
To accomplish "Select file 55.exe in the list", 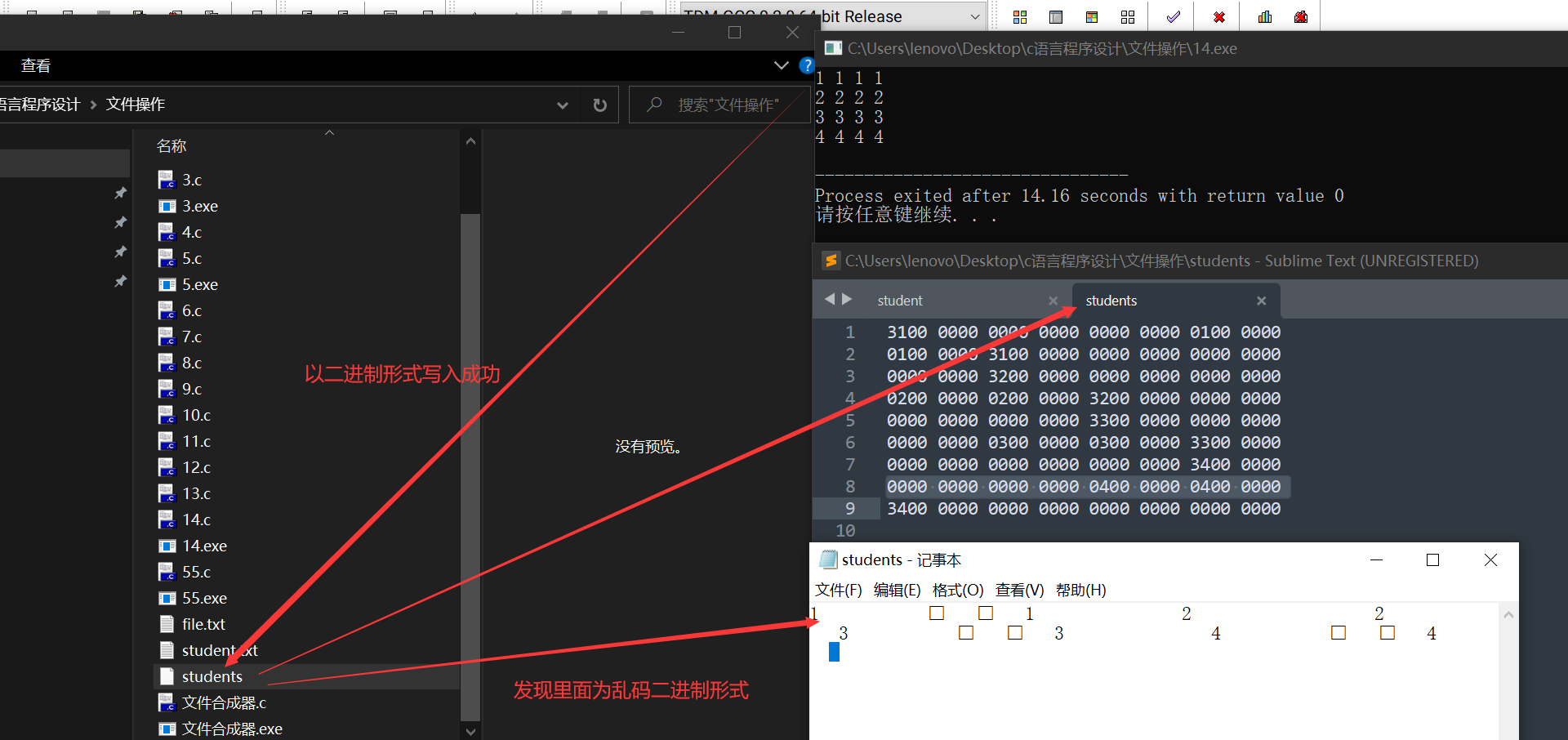I will (204, 598).
